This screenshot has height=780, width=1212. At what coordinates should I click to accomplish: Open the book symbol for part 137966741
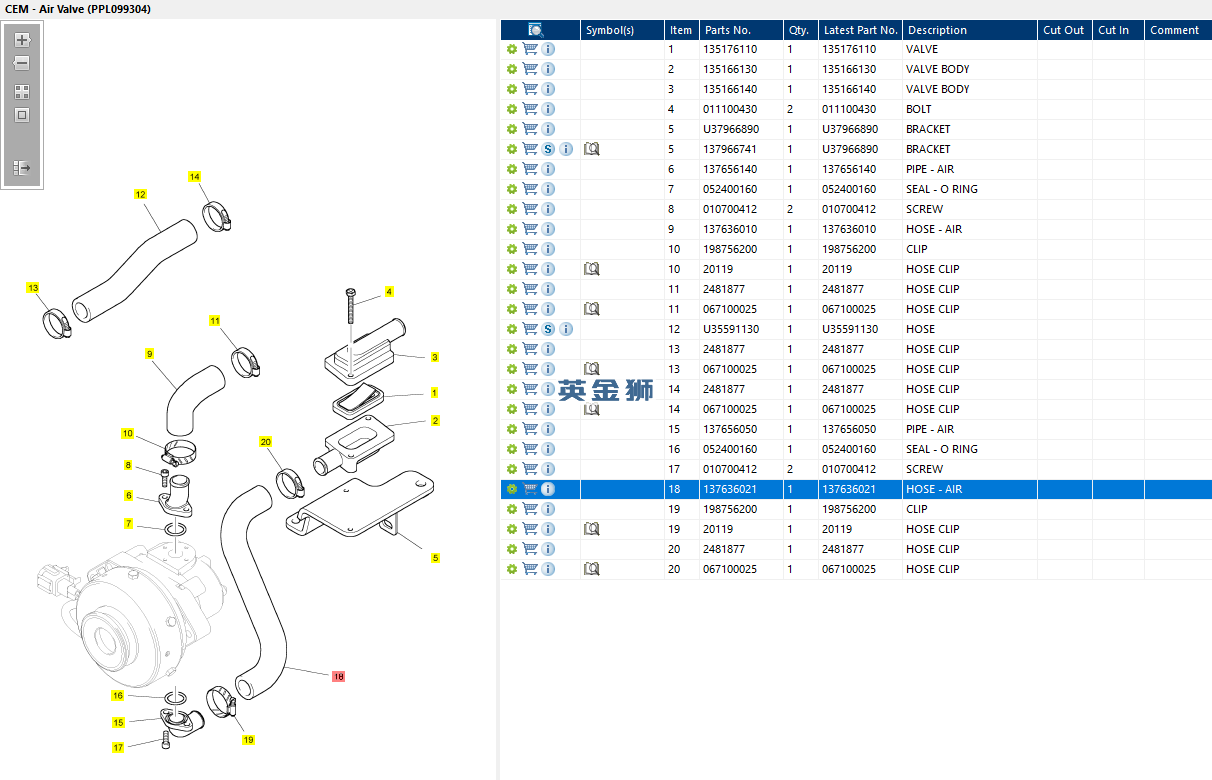(591, 149)
